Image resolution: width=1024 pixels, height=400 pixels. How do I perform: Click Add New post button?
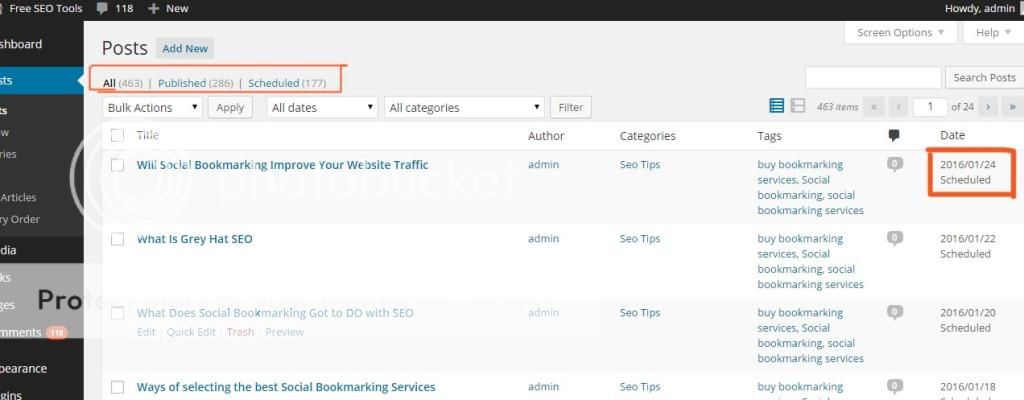coord(185,48)
